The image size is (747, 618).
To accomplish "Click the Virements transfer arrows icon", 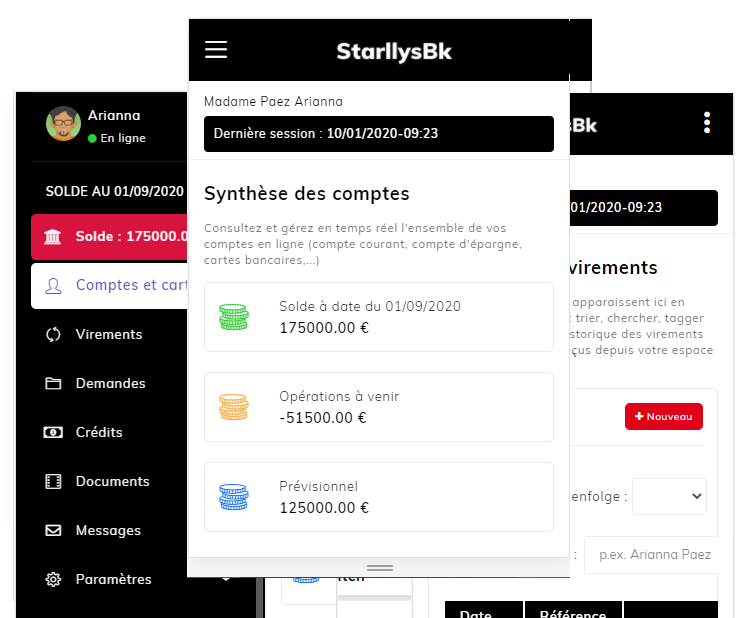I will [x=54, y=335].
